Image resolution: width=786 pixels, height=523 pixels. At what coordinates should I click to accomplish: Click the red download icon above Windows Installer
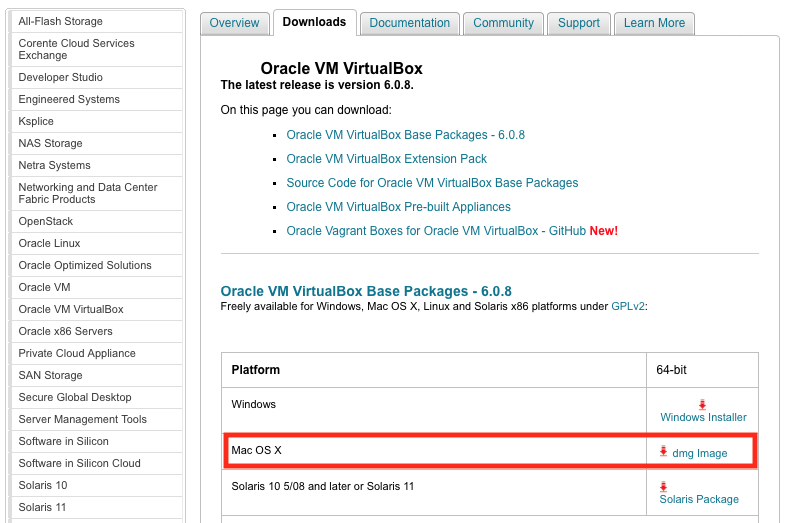(702, 405)
